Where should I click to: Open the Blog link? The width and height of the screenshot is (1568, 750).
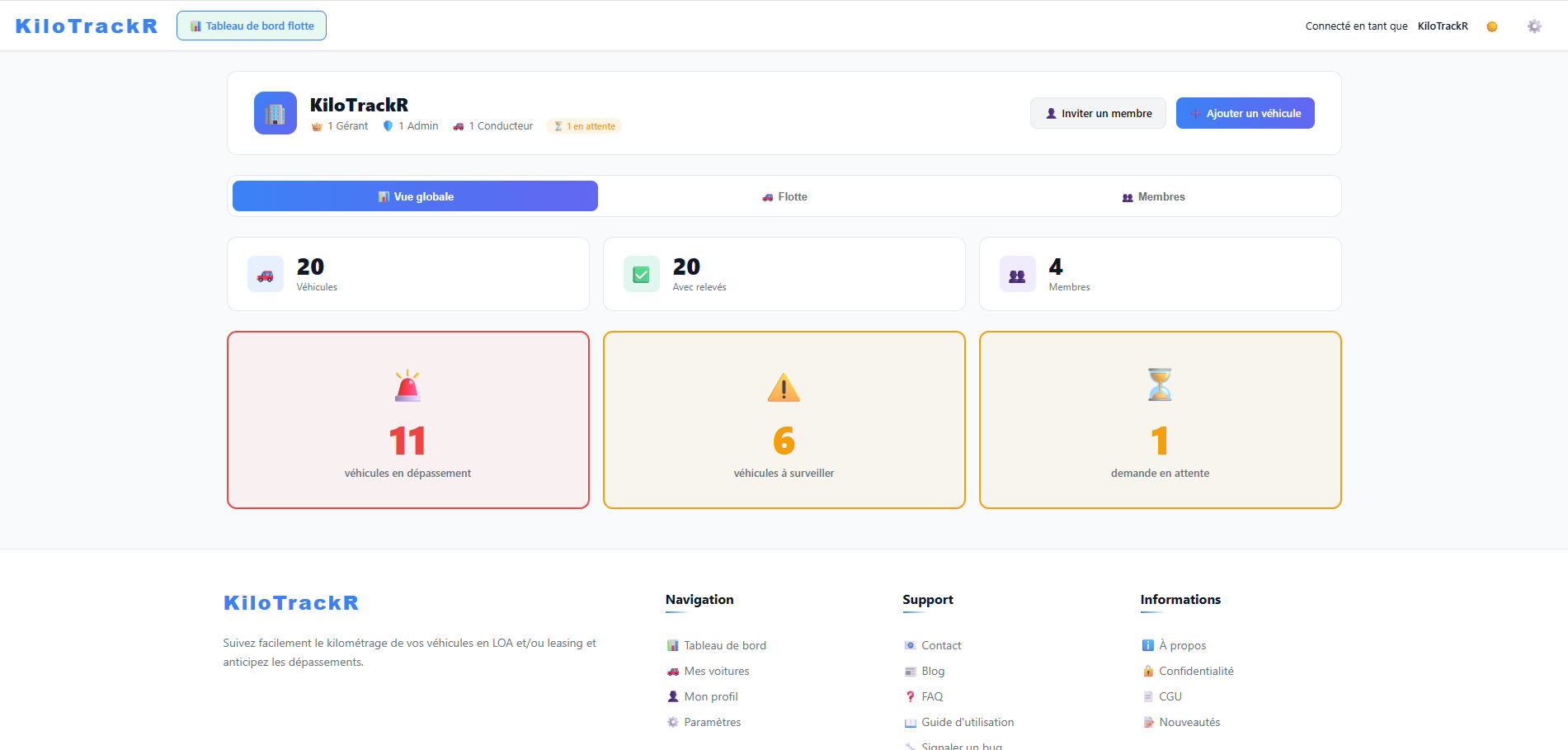point(925,671)
